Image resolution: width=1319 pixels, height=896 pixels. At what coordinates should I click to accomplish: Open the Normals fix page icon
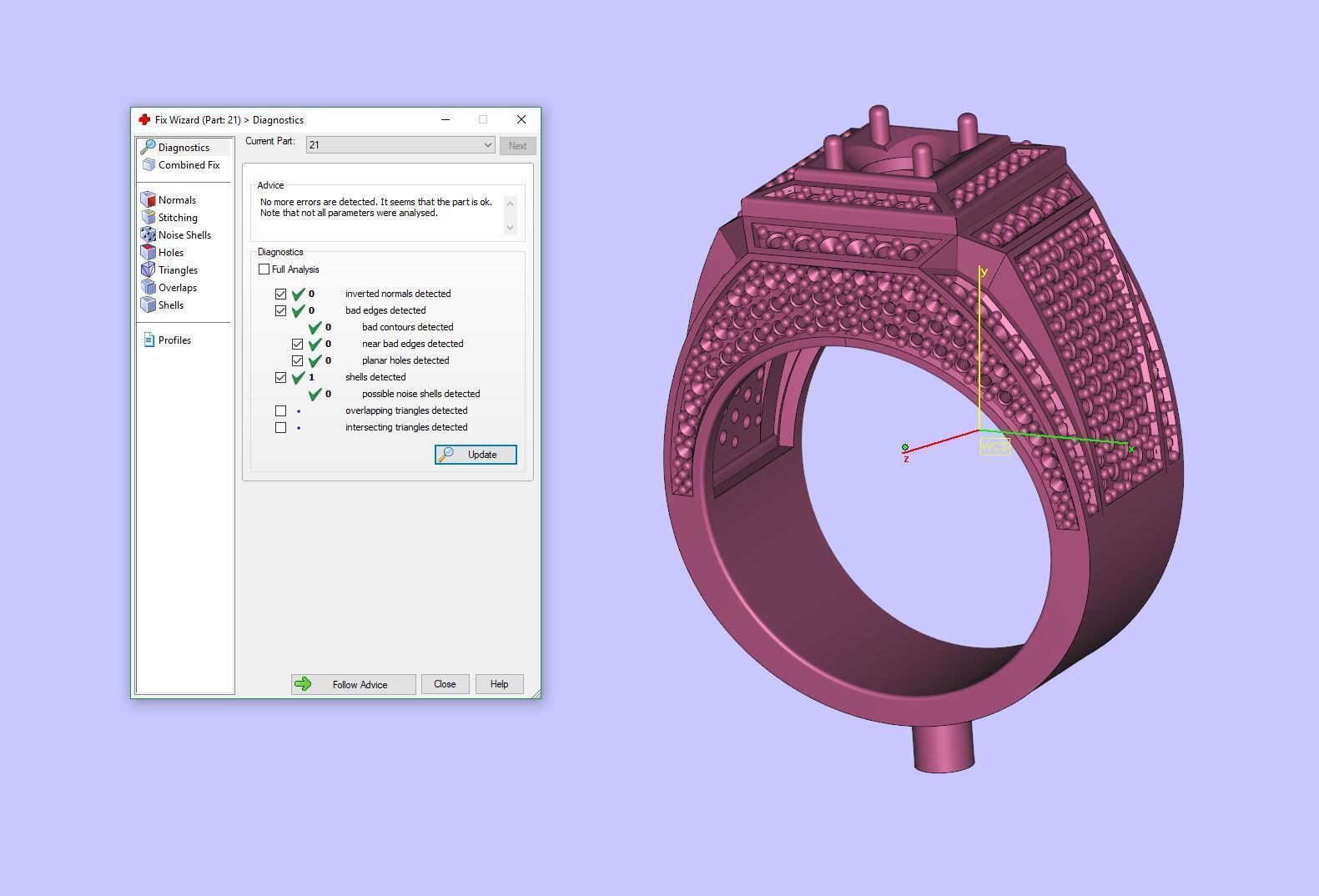point(149,200)
